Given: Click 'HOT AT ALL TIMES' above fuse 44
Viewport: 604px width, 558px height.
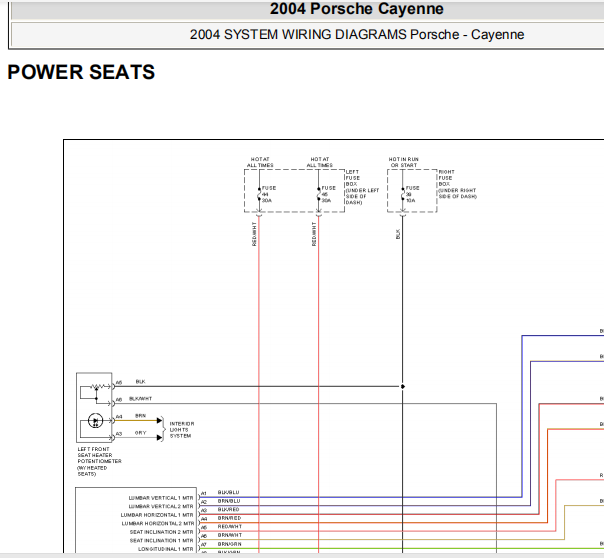Looking at the screenshot, I should [260, 162].
